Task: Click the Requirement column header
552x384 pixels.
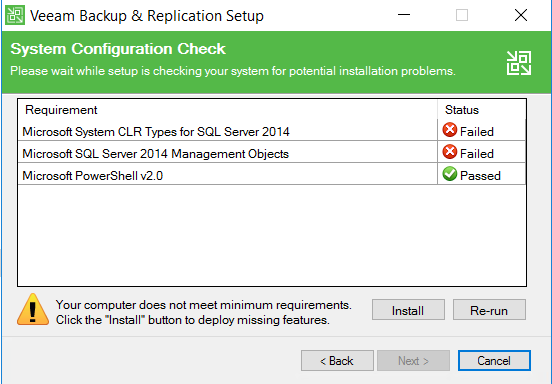Action: [227, 110]
